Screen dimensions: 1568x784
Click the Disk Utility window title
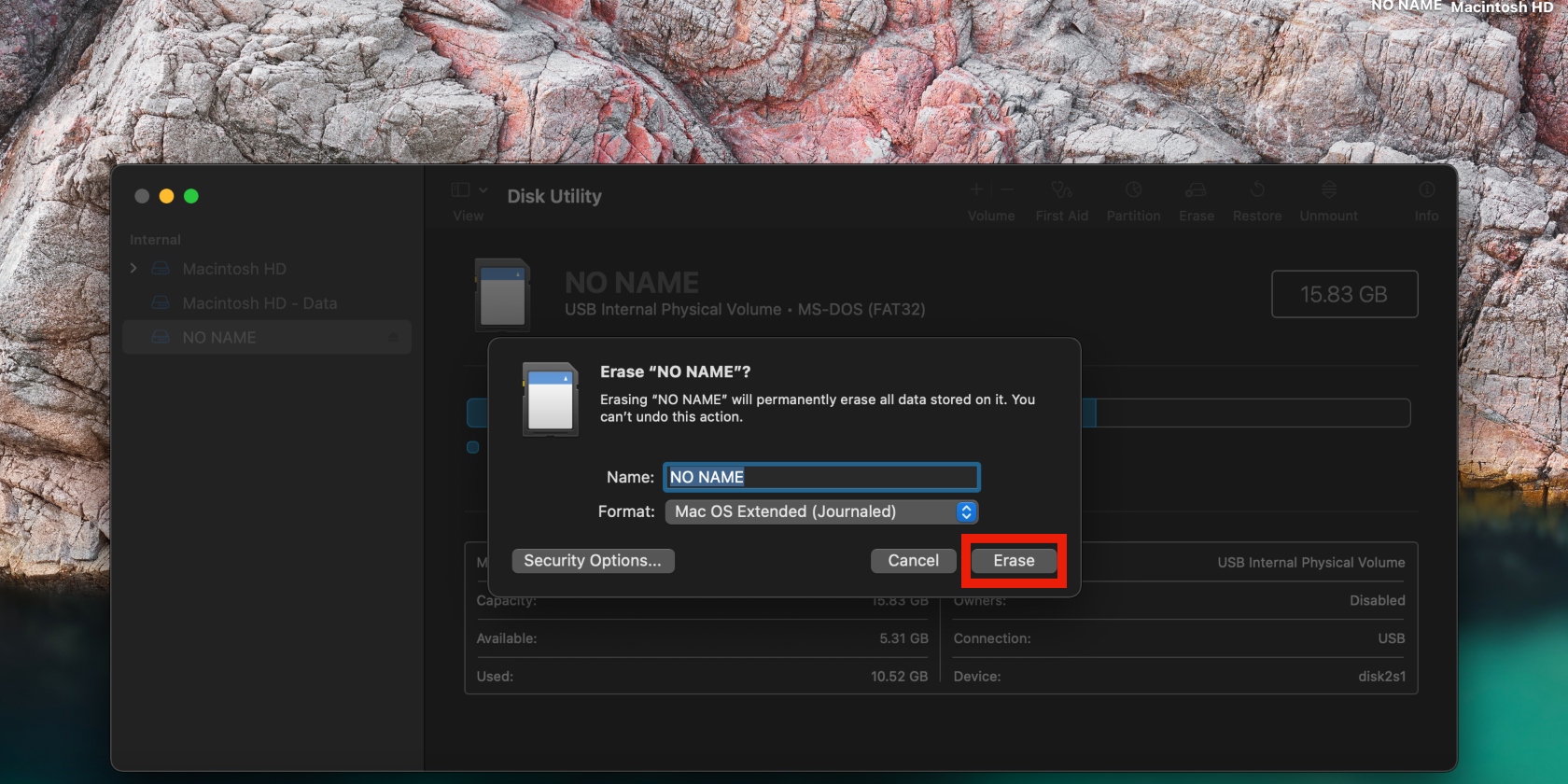pyautogui.click(x=554, y=196)
